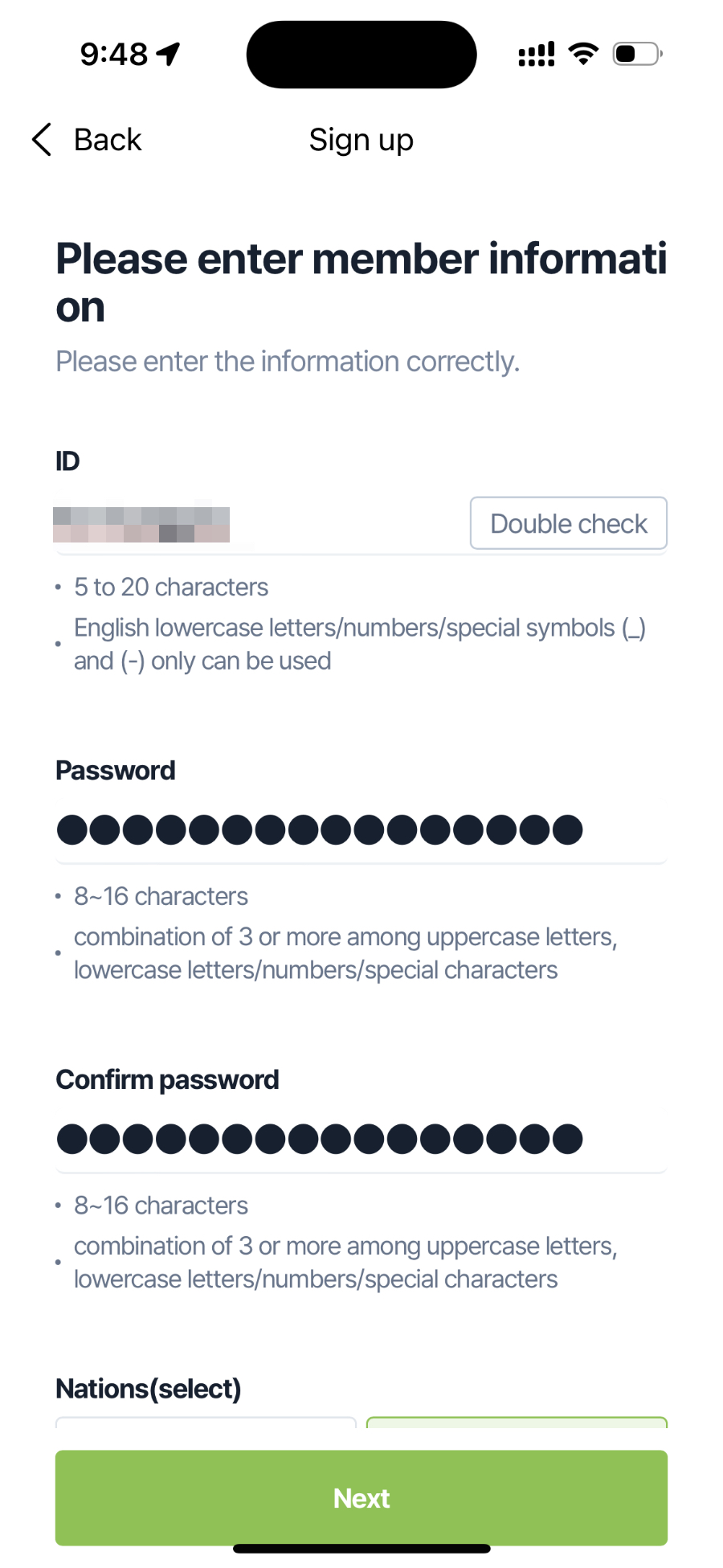Screen dimensions: 723x1568
Task: Focus the Confirm password entry field
Action: (360, 1140)
